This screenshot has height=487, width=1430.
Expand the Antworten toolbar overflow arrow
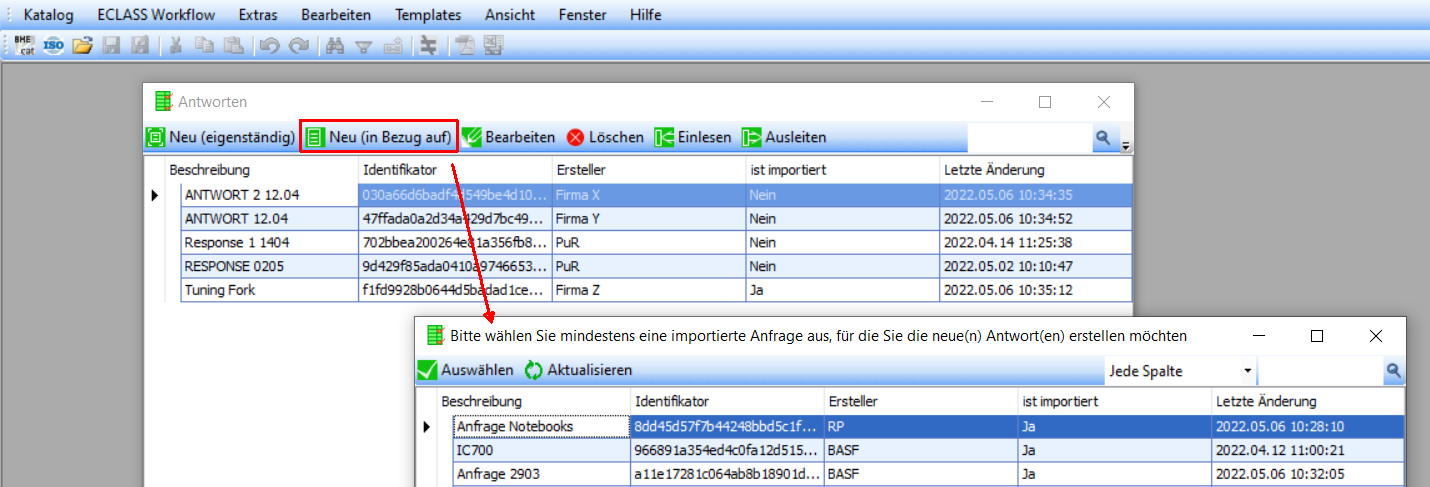tap(1127, 145)
